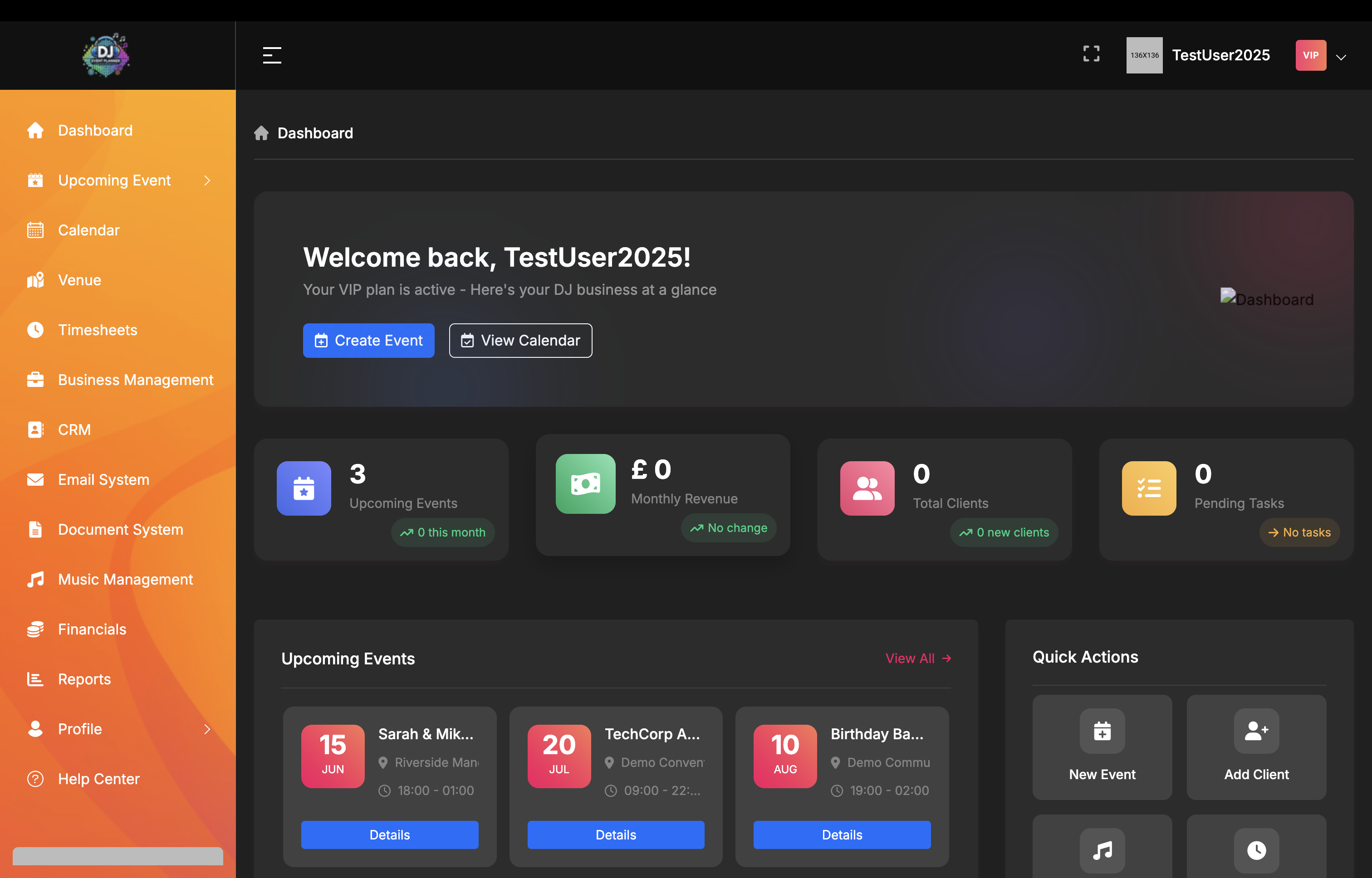Viewport: 1372px width, 878px height.
Task: Click the clock quick action icon
Action: point(1256,851)
